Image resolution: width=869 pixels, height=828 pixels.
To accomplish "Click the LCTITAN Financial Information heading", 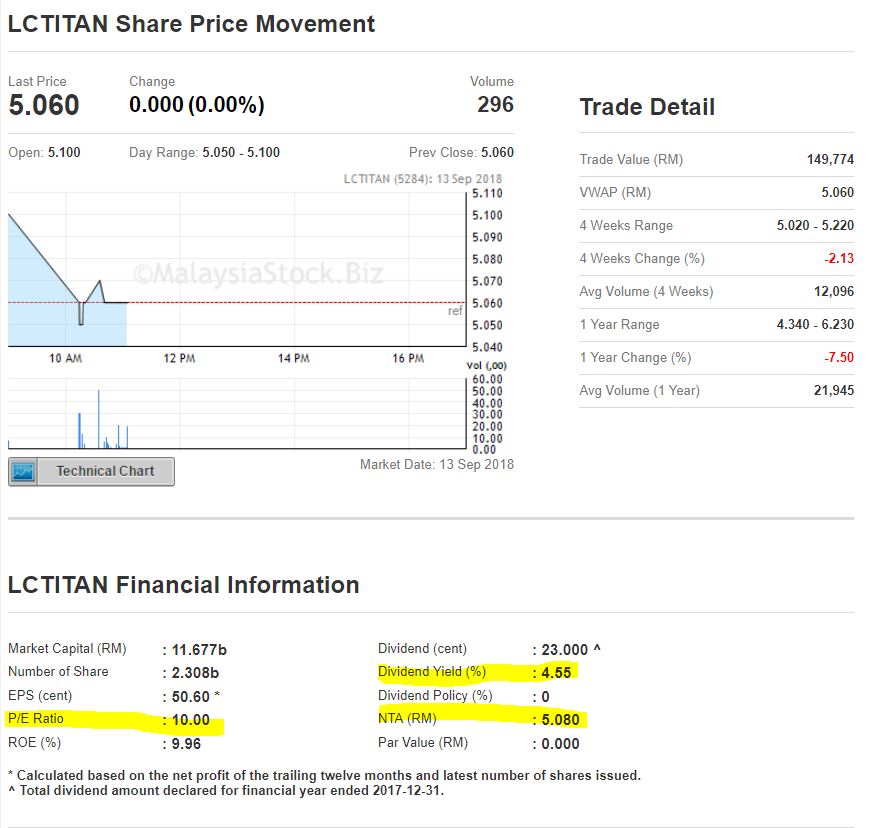I will [183, 585].
